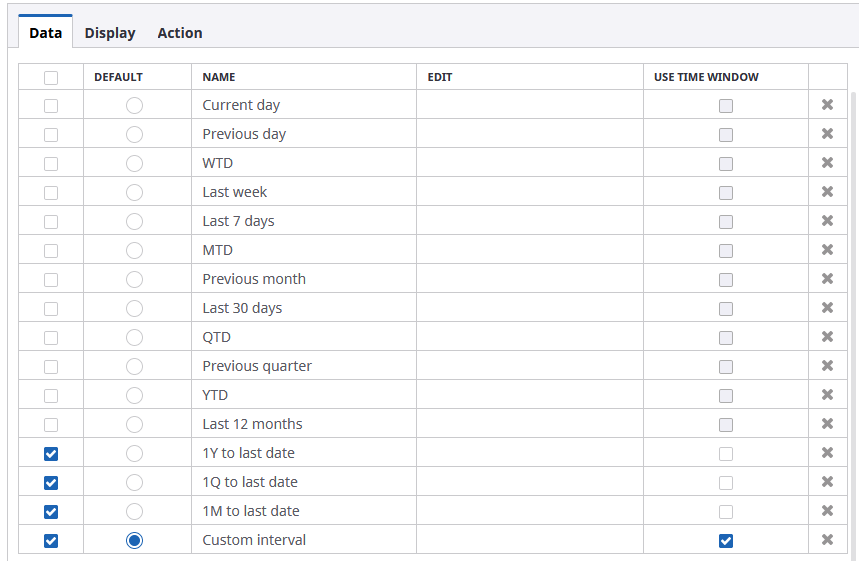This screenshot has height=561, width=859.
Task: Click the vertical scrollbar on the right
Action: pos(853,300)
